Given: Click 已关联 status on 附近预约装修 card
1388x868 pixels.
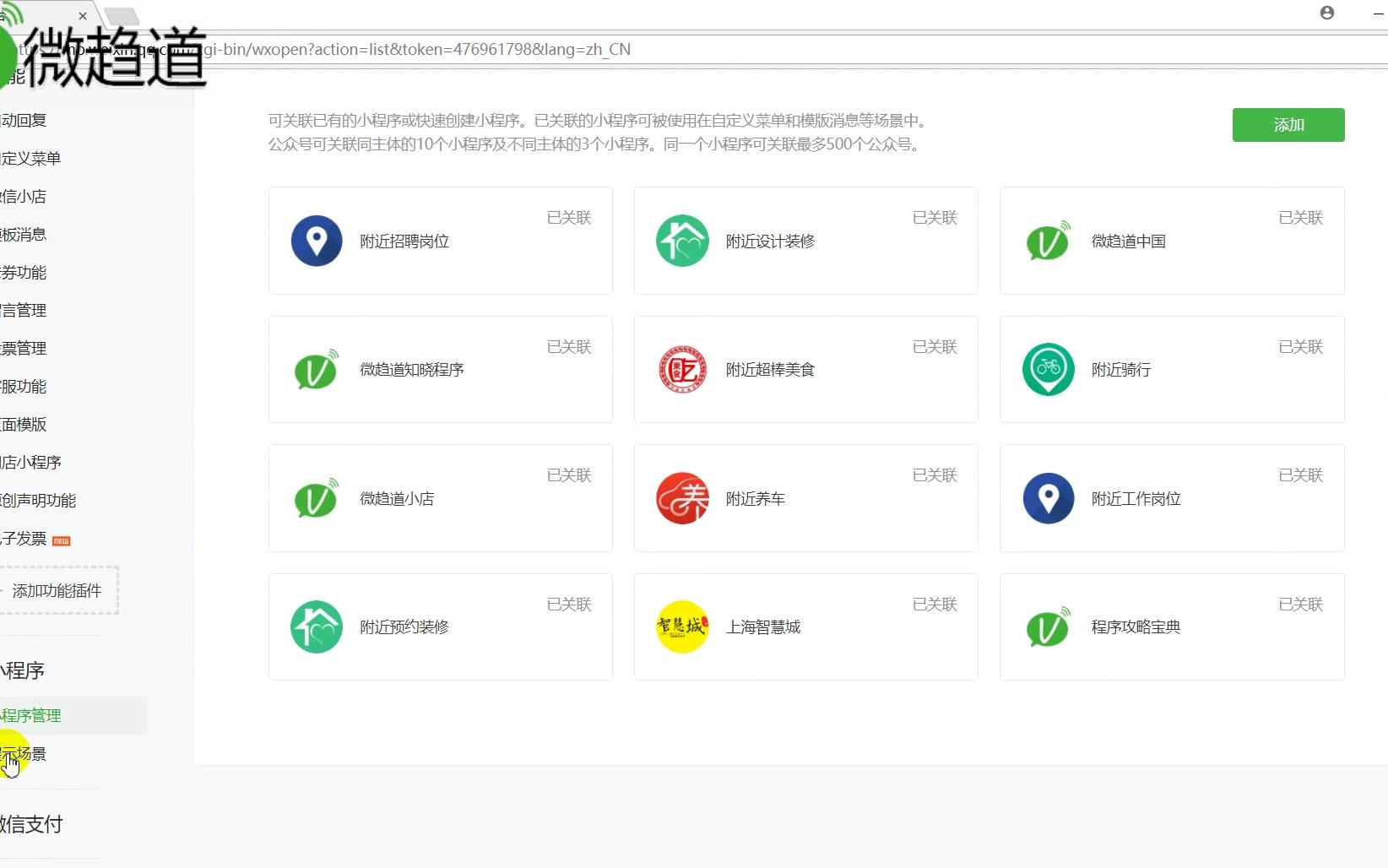Looking at the screenshot, I should click(x=569, y=604).
